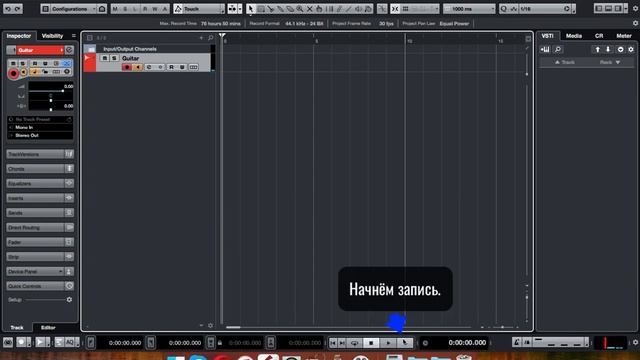The image size is (640, 360).
Task: Select the Erase tool
Action: pos(290,9)
